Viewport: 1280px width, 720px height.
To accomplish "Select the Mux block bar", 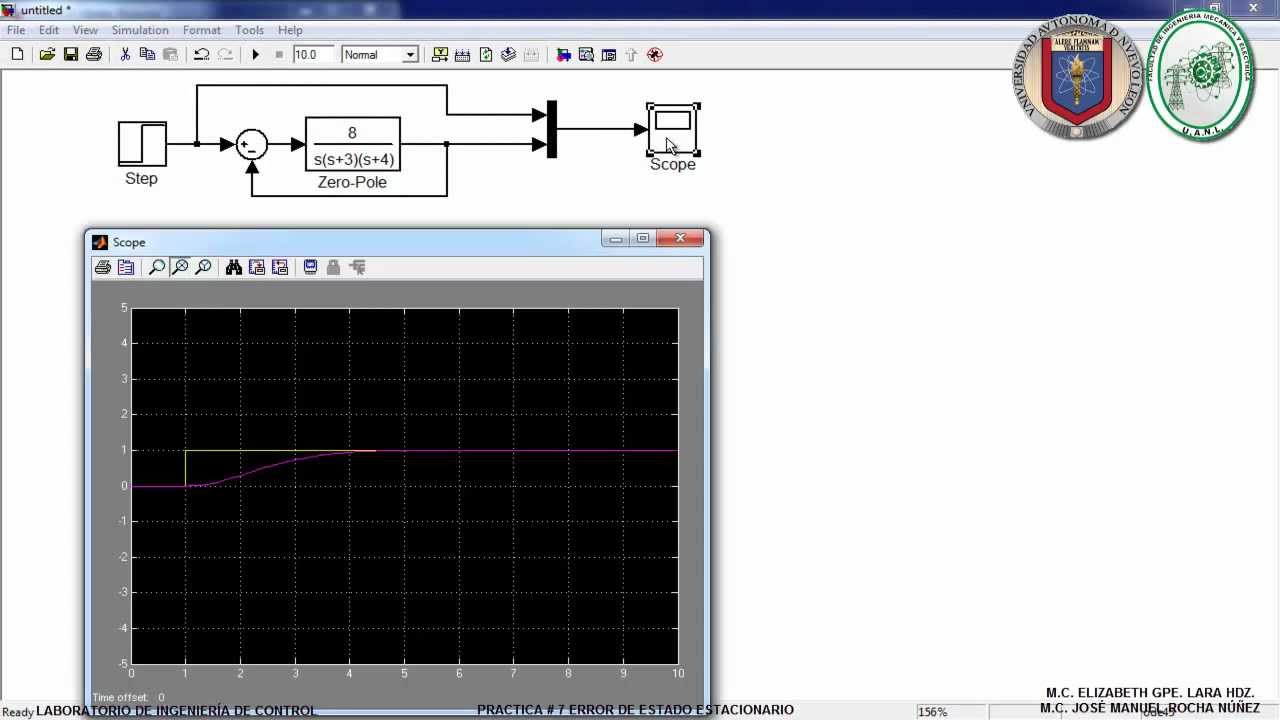I will tap(551, 129).
